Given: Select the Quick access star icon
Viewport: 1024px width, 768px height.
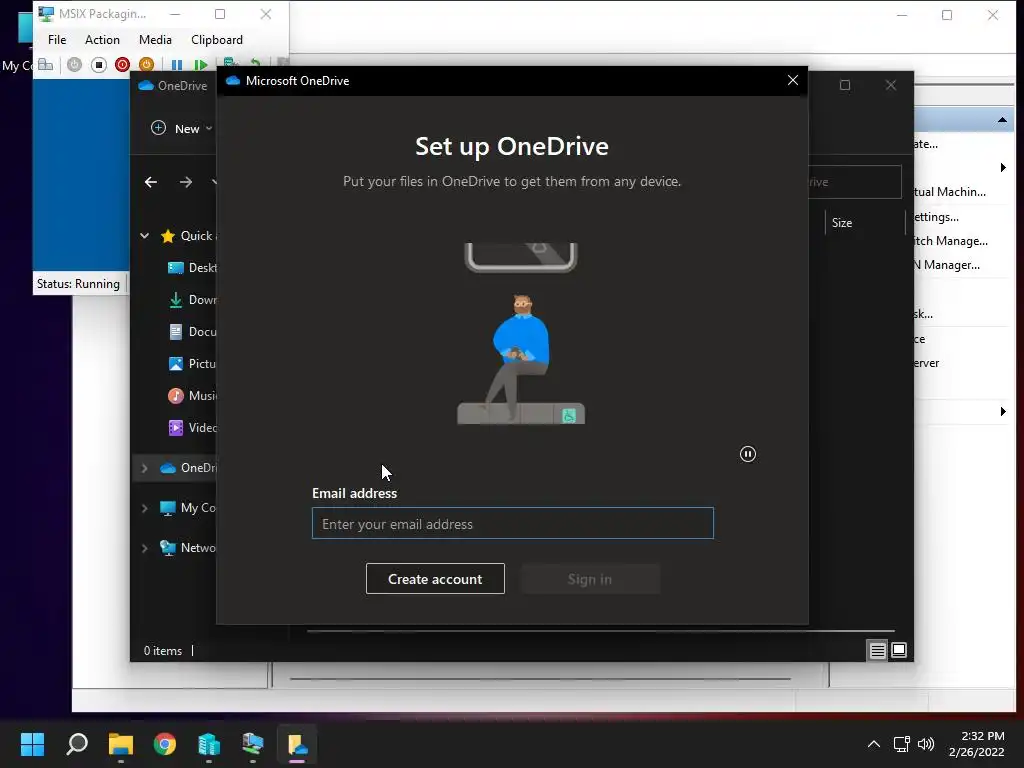Looking at the screenshot, I should [x=168, y=236].
